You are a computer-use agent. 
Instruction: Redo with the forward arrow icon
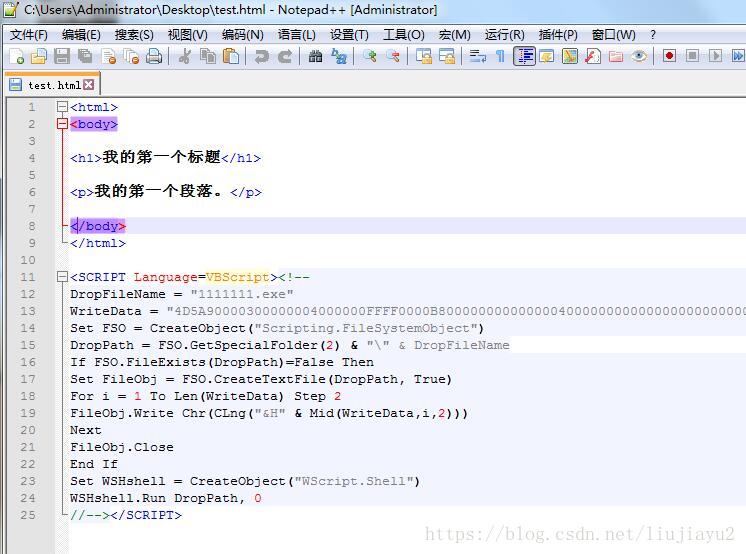(285, 56)
